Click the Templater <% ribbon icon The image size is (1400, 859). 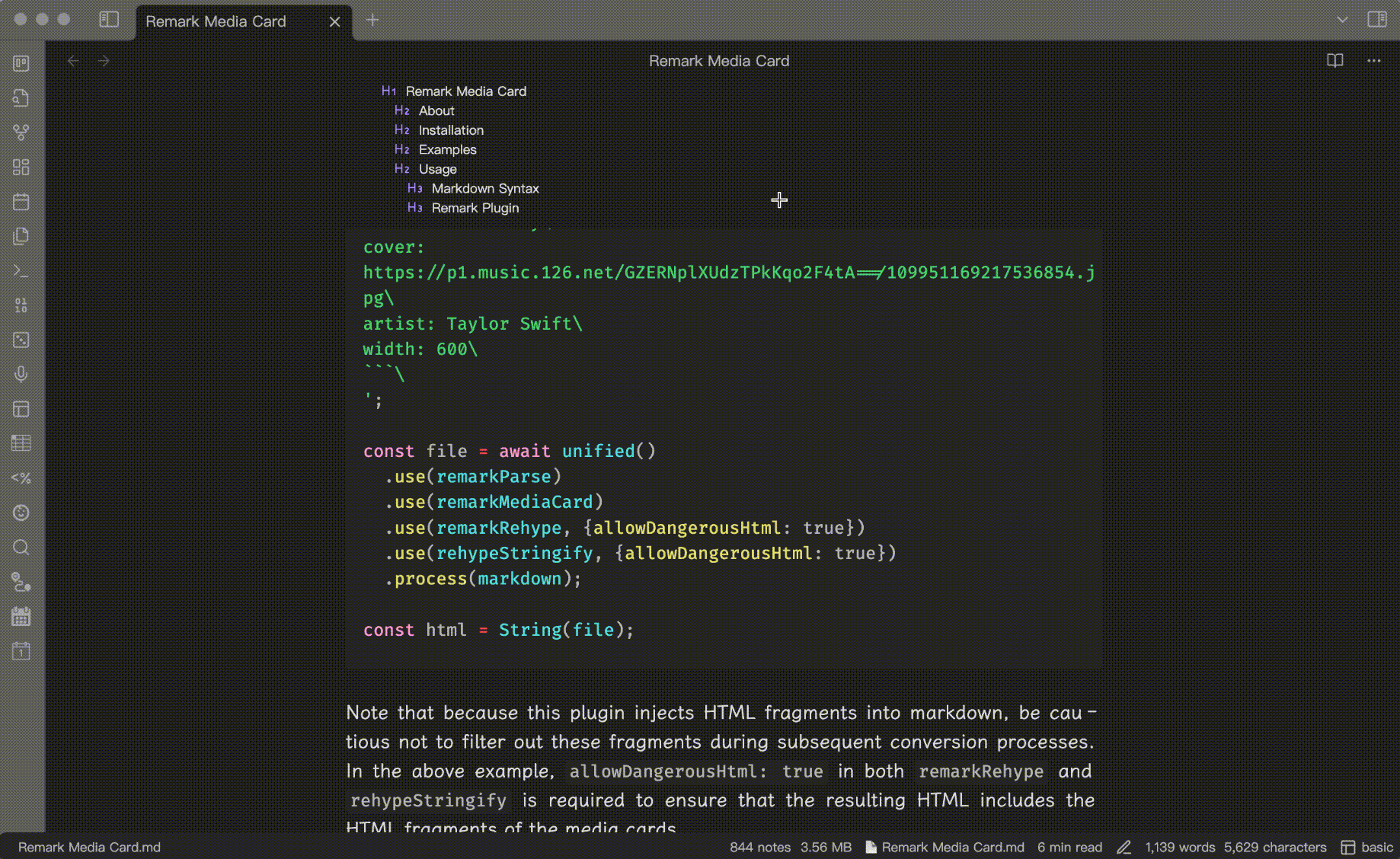(x=21, y=478)
